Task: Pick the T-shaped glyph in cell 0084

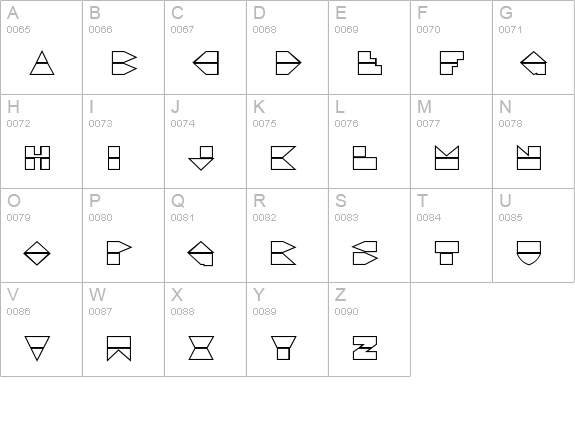Action: 447,253
